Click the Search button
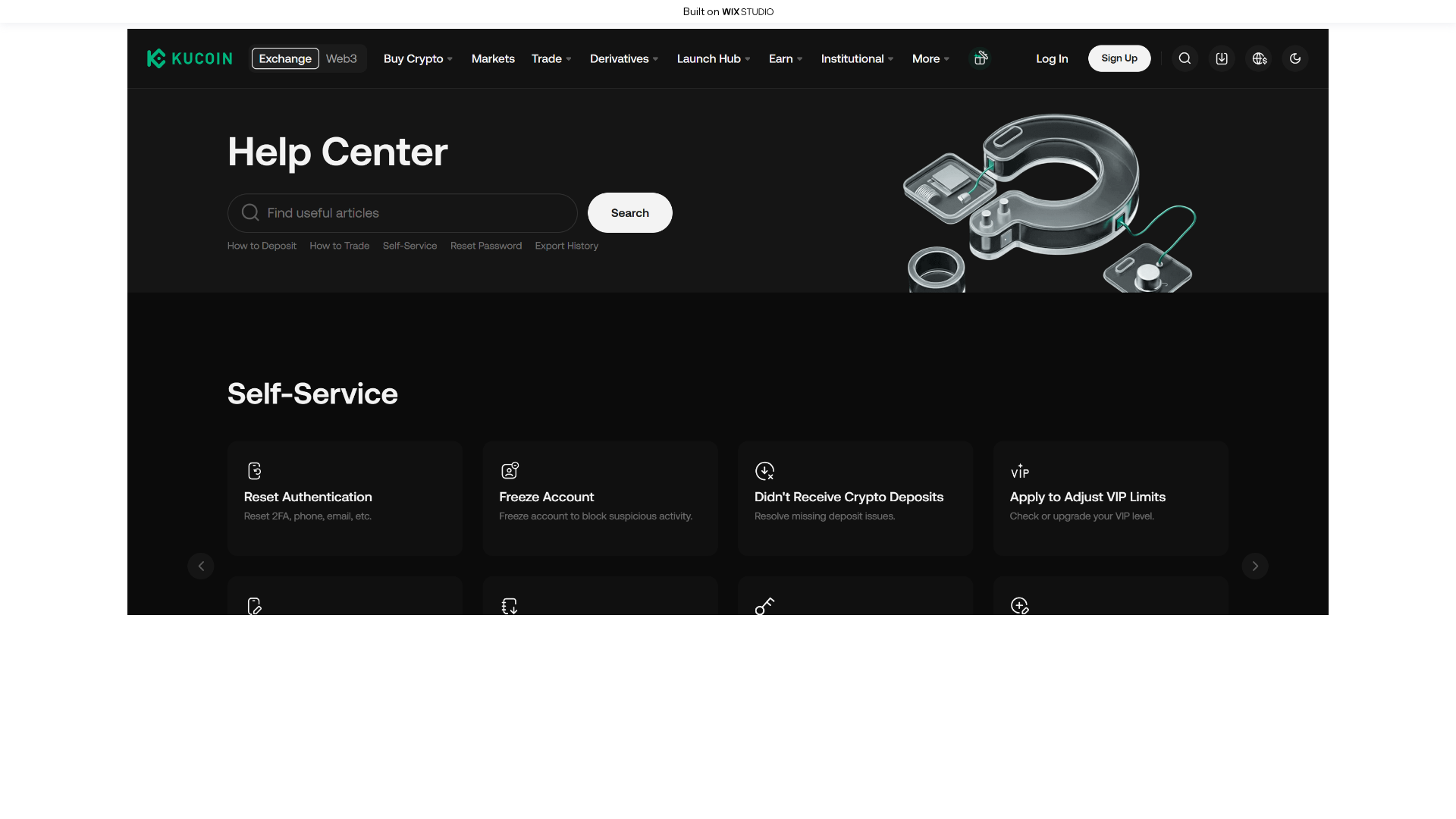 pos(630,212)
